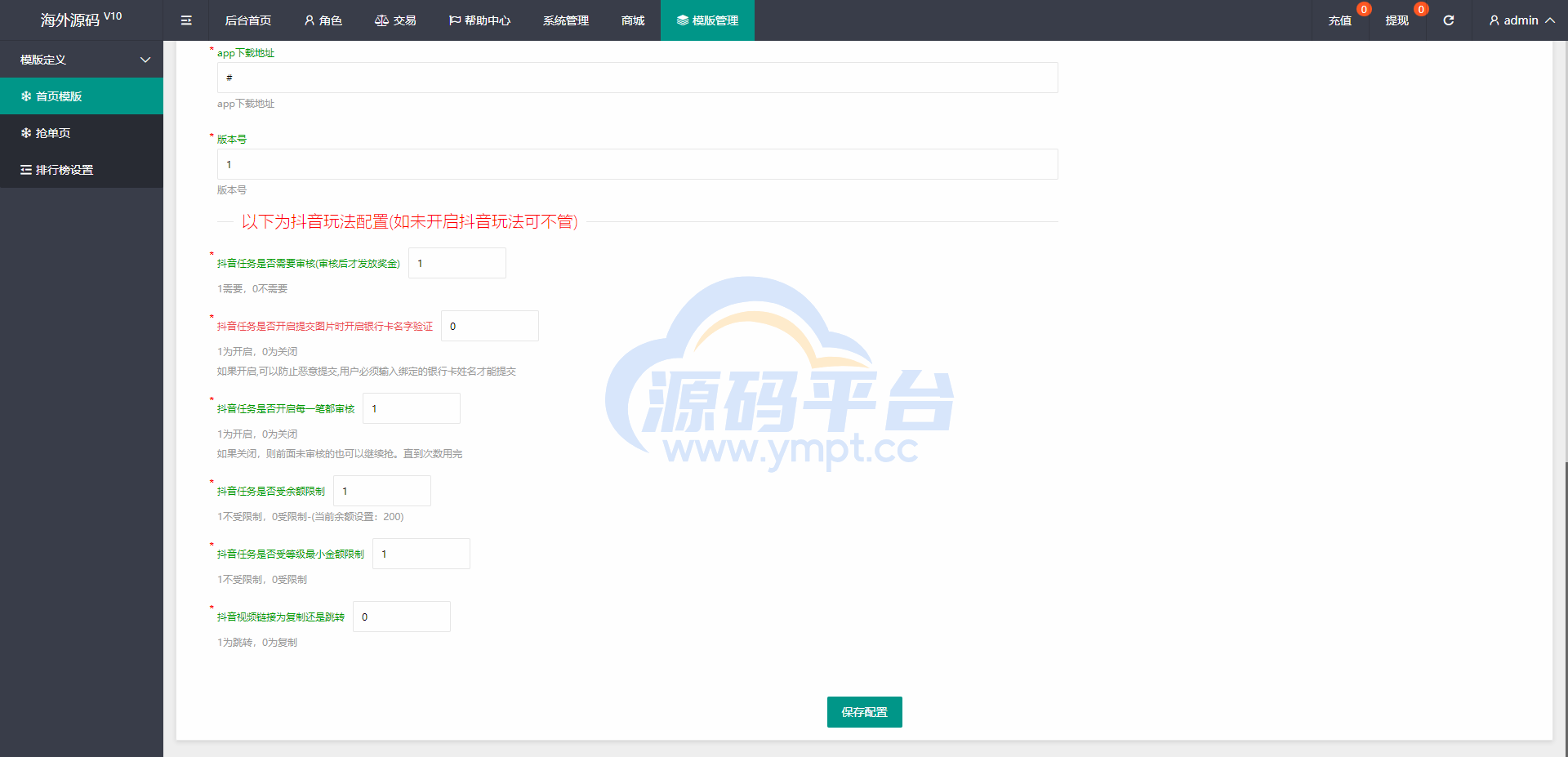Select 抢单页 in the sidebar
1568x757 pixels.
(x=82, y=133)
